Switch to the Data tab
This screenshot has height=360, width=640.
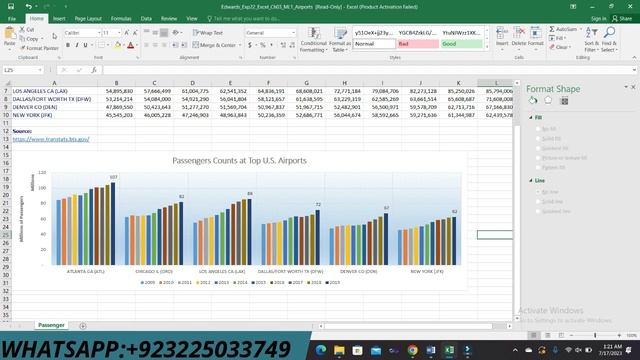coord(146,19)
